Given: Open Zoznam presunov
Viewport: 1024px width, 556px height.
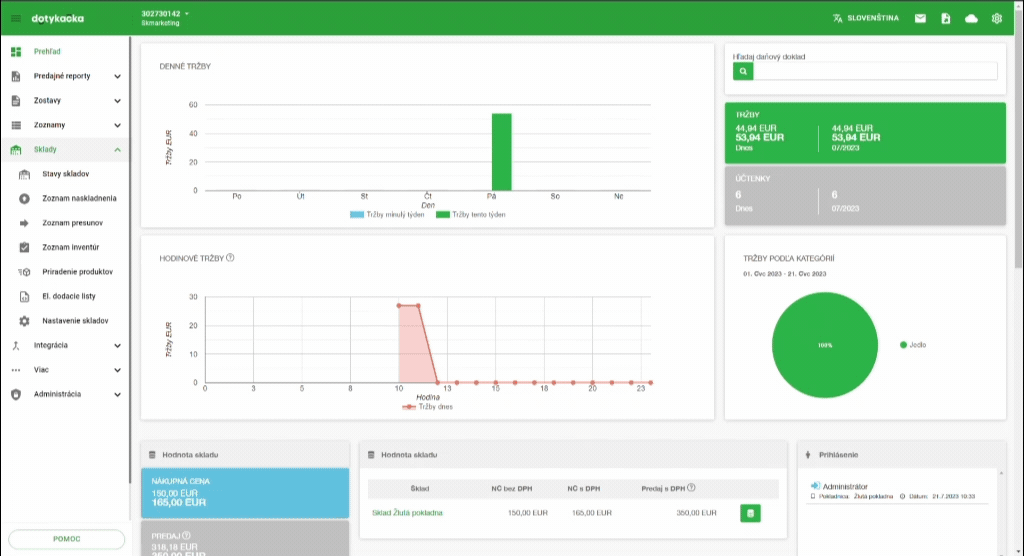Looking at the screenshot, I should 72,223.
